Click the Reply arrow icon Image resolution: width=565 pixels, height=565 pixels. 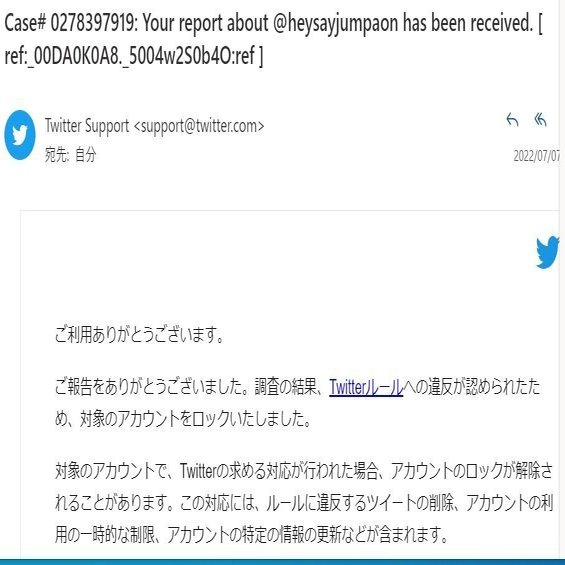point(512,120)
